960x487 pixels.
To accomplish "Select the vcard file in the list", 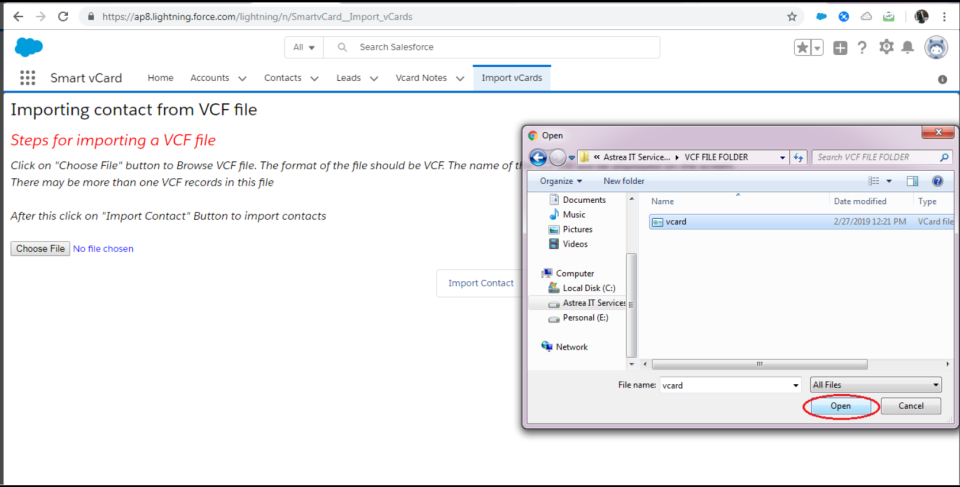I will [x=801, y=222].
